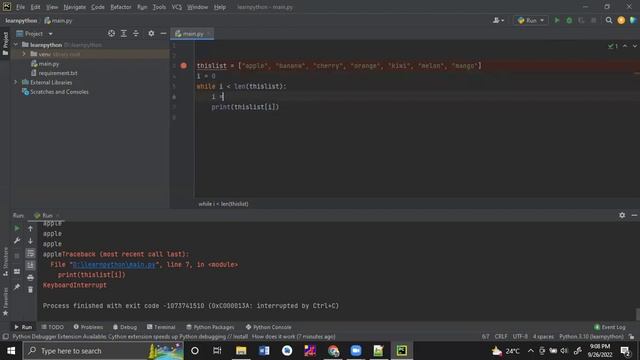Open Python Packages tool window

[x=210, y=327]
